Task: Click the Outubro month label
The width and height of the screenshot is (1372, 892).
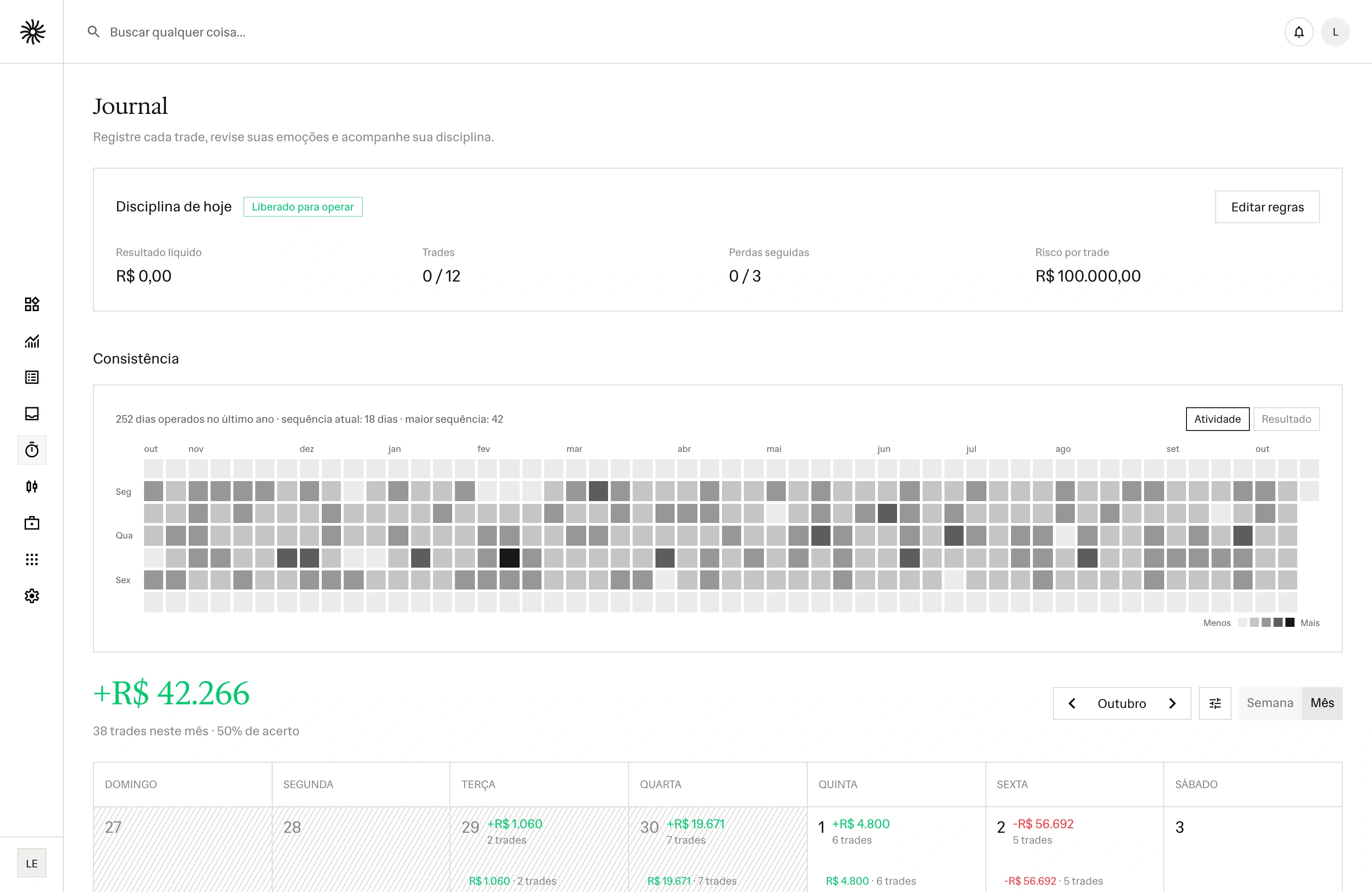Action: (1121, 703)
